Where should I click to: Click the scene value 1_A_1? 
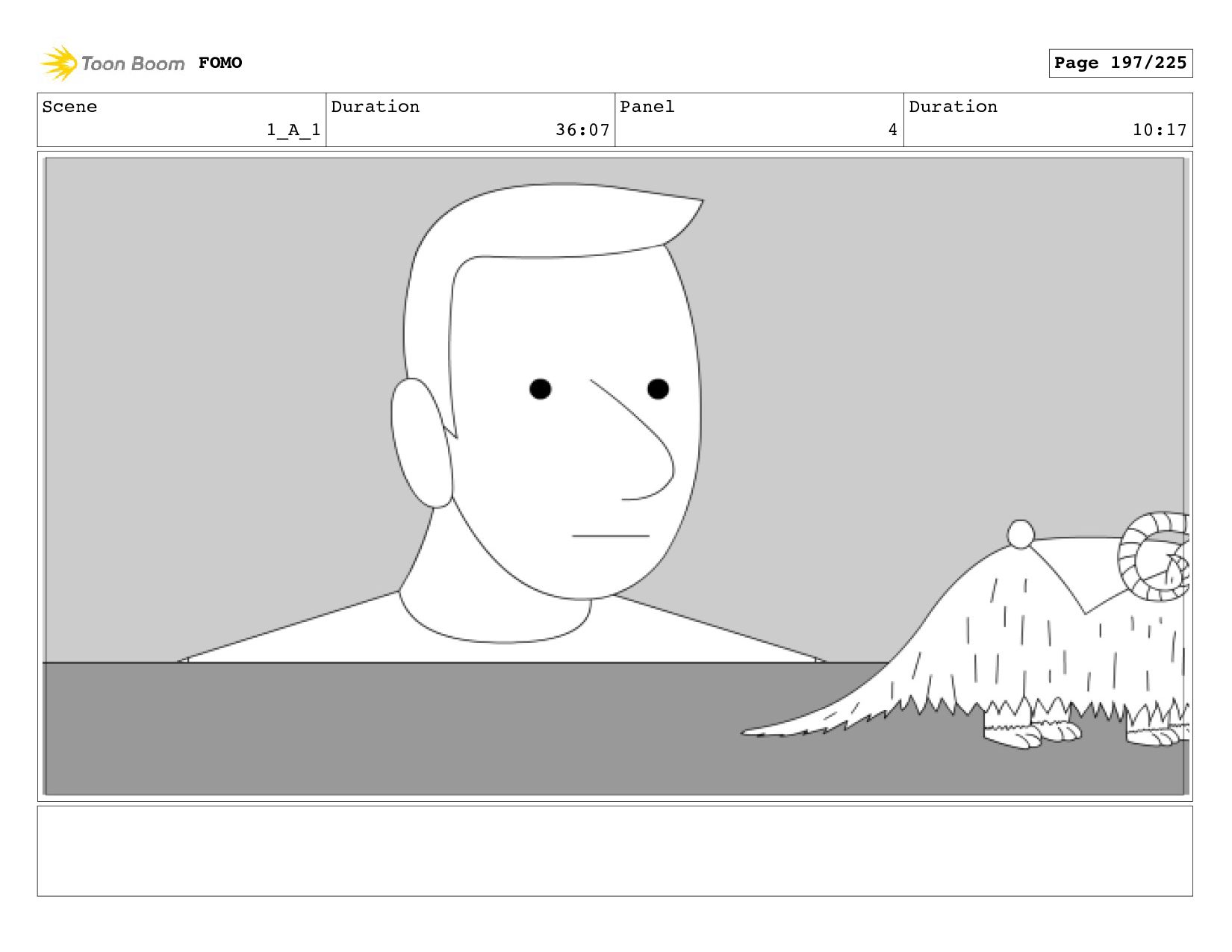pos(293,130)
